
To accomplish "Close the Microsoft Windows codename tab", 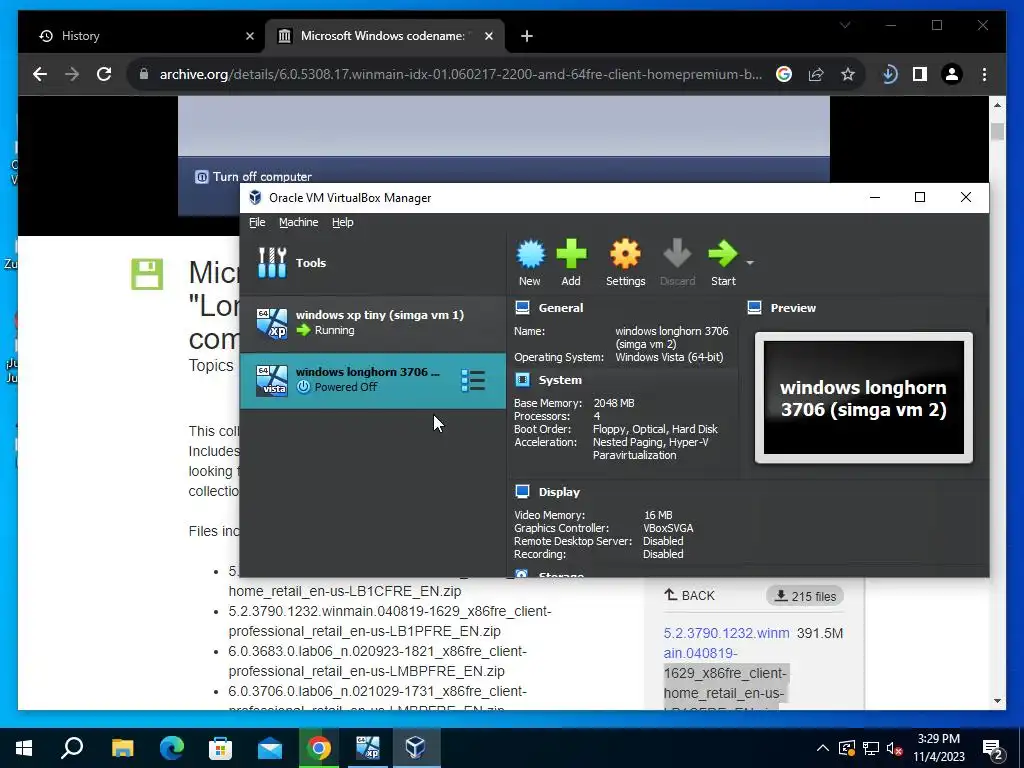I will point(488,36).
